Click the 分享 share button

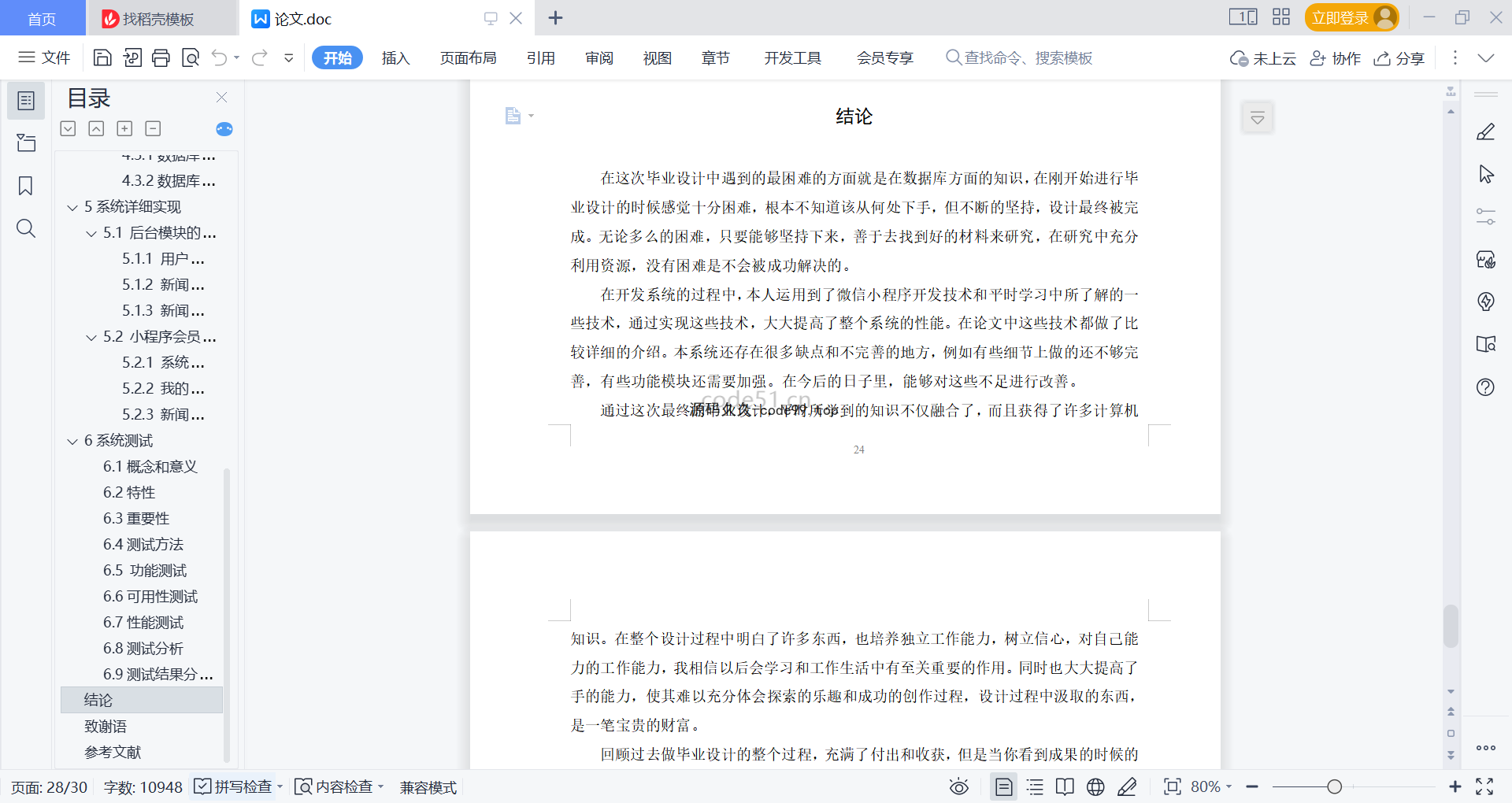click(1399, 58)
